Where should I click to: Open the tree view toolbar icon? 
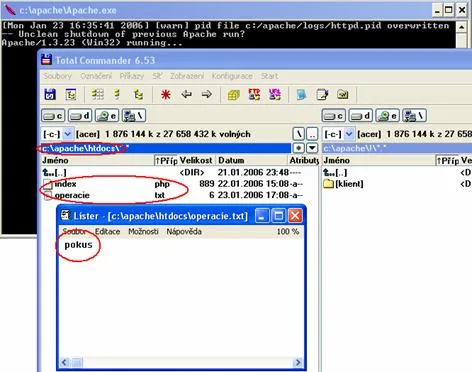pyautogui.click(x=138, y=95)
